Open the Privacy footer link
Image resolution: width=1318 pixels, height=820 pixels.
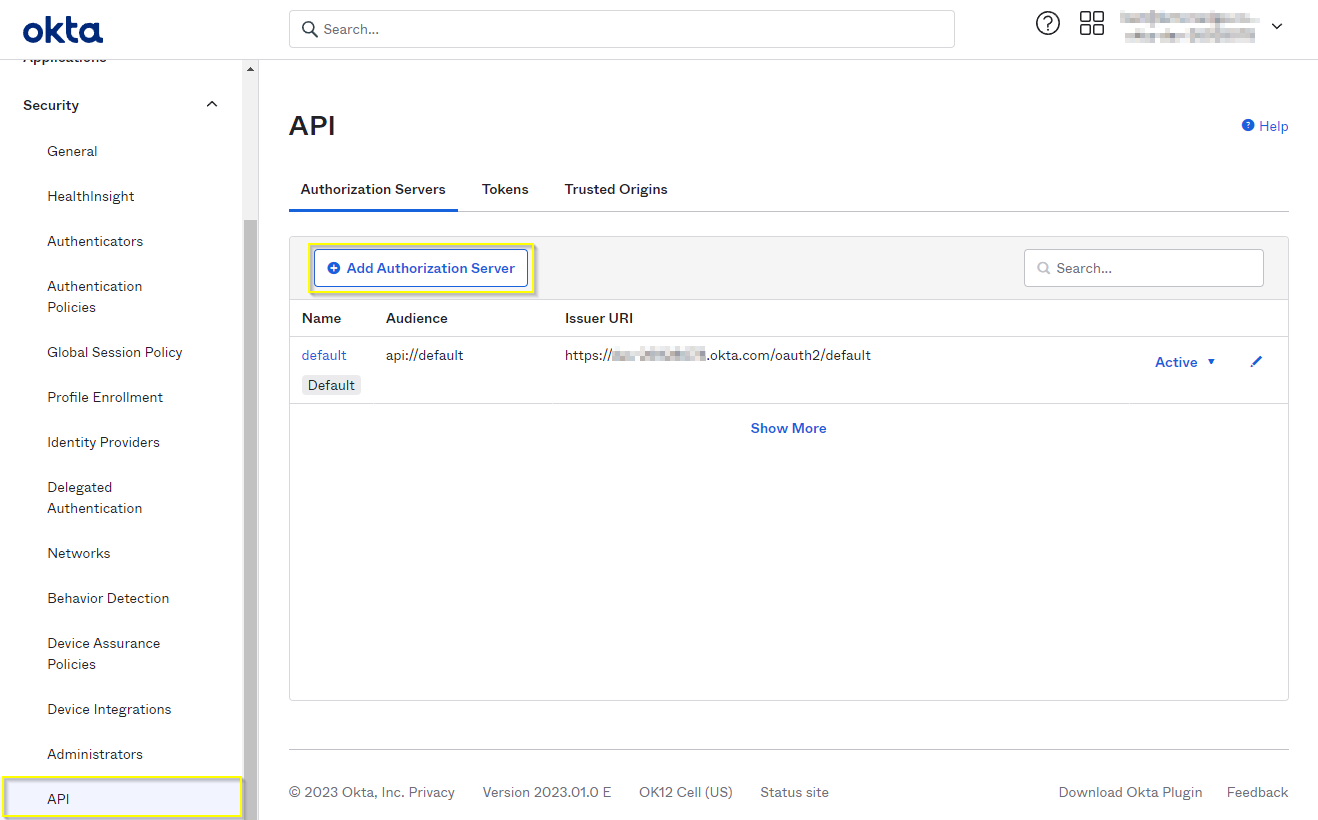pyautogui.click(x=432, y=792)
